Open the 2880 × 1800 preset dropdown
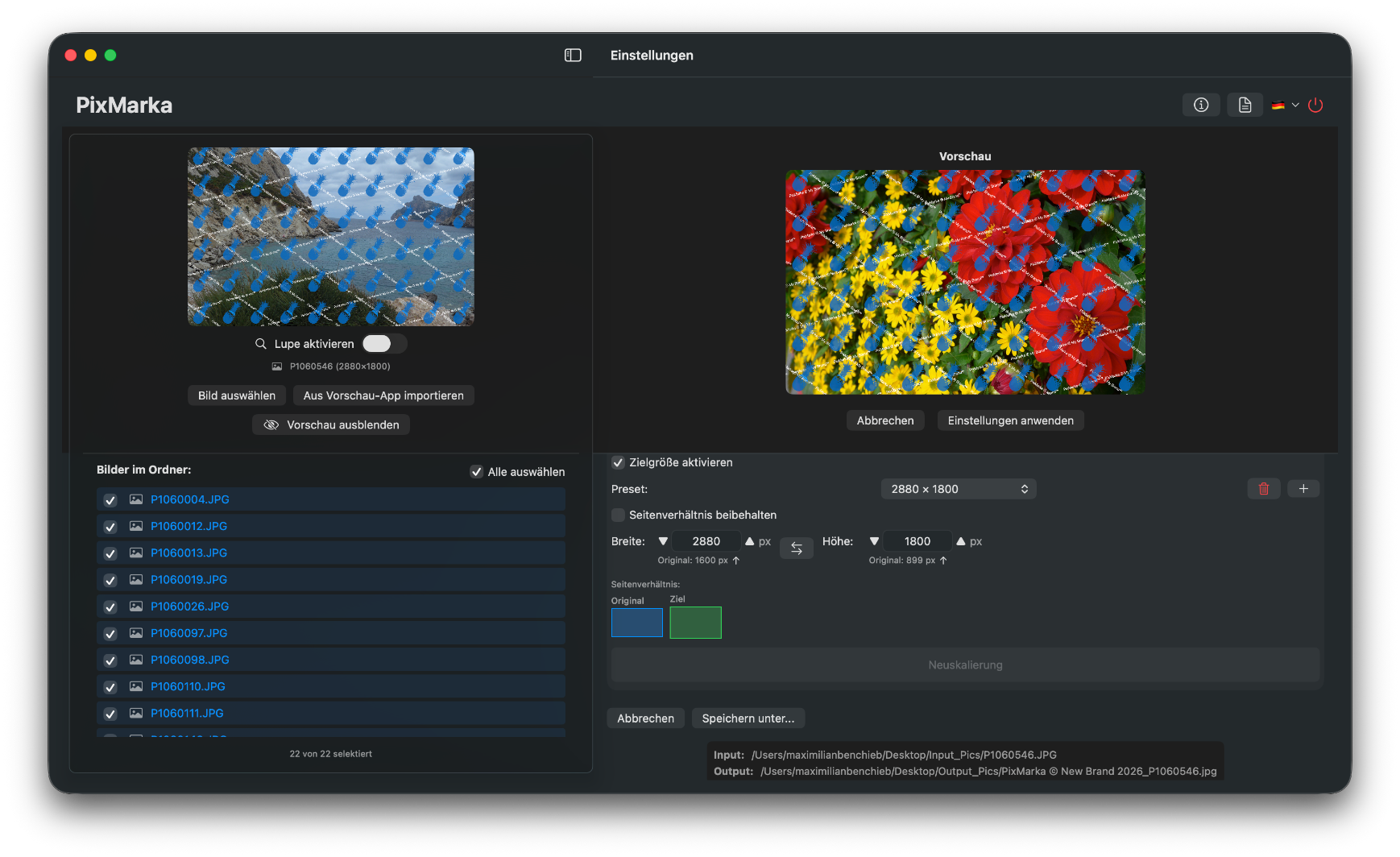 click(958, 489)
